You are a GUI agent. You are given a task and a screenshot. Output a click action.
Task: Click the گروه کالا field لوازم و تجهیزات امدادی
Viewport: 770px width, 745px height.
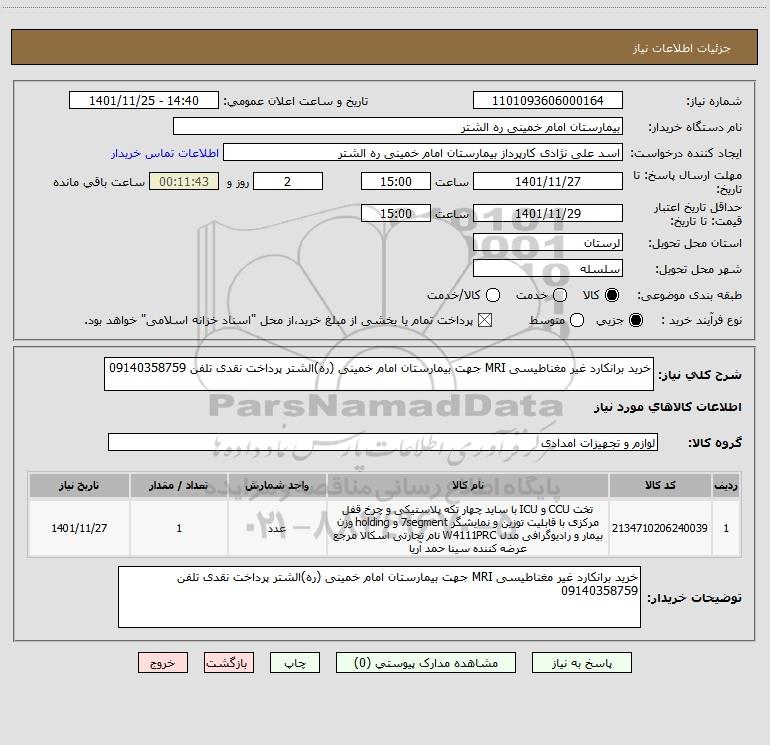pyautogui.click(x=383, y=442)
